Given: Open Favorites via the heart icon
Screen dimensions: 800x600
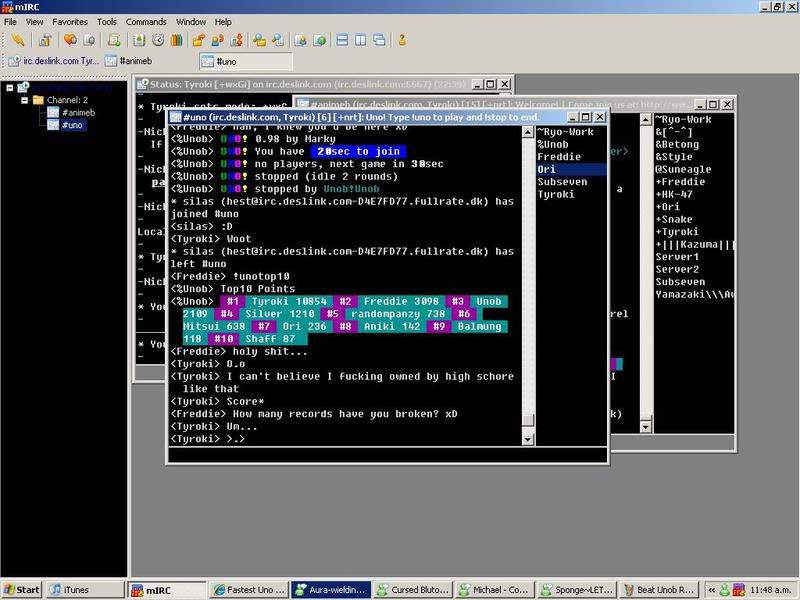Looking at the screenshot, I should [70, 40].
